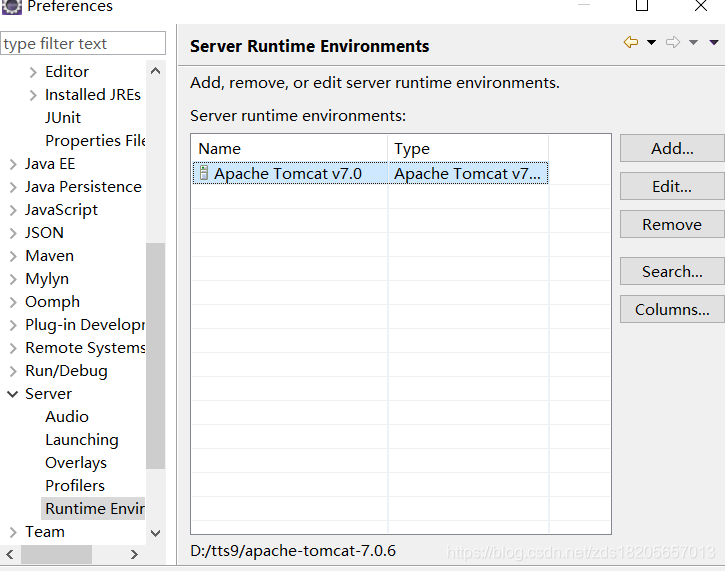This screenshot has width=725, height=571.
Task: Click the Preferences window gear icon
Action: tap(12, 6)
